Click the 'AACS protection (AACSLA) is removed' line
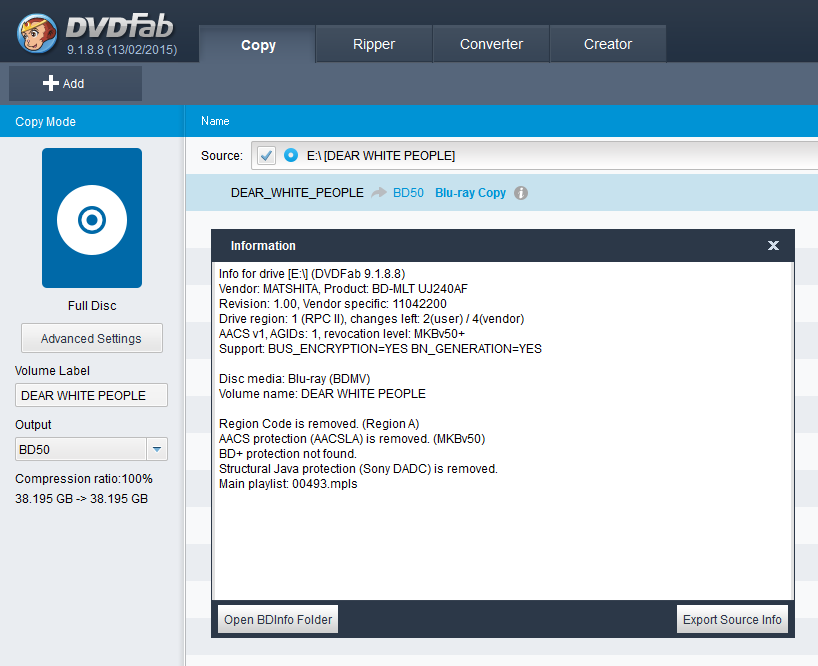Image resolution: width=818 pixels, height=666 pixels. pos(352,439)
